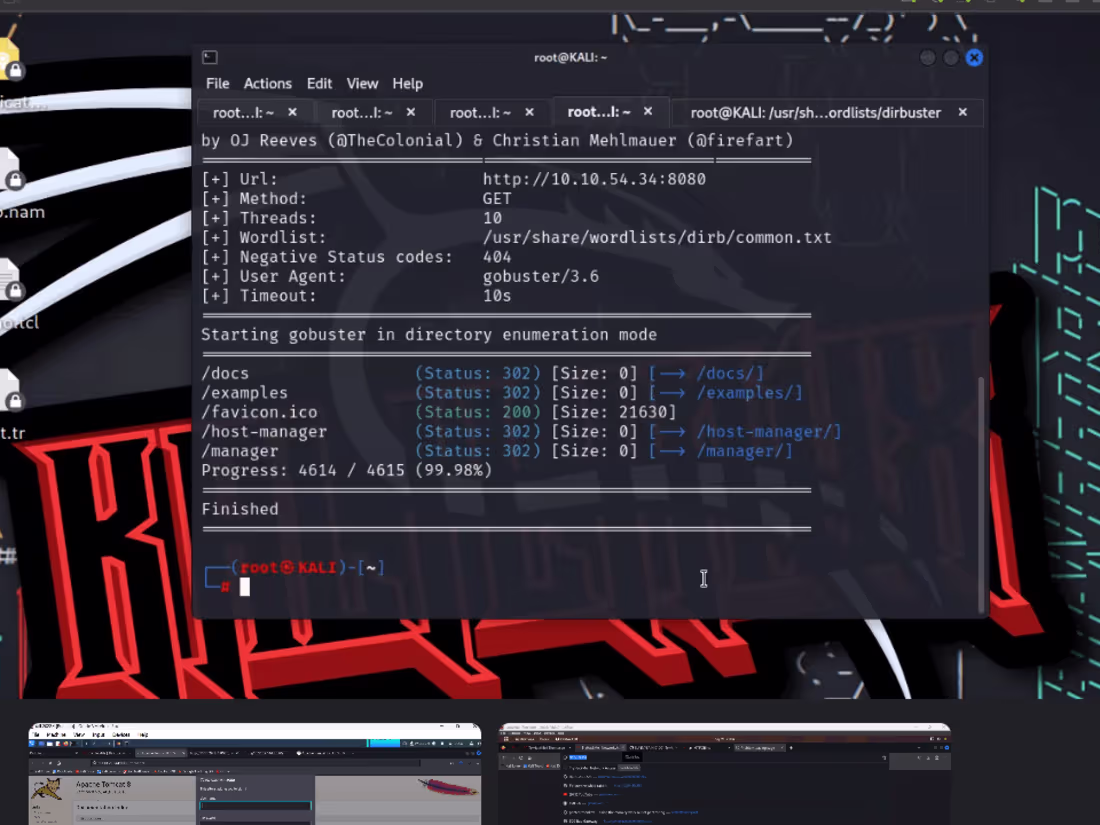The width and height of the screenshot is (1100, 825).
Task: Select the Apache Tomcat browser thumbnail
Action: point(253,775)
